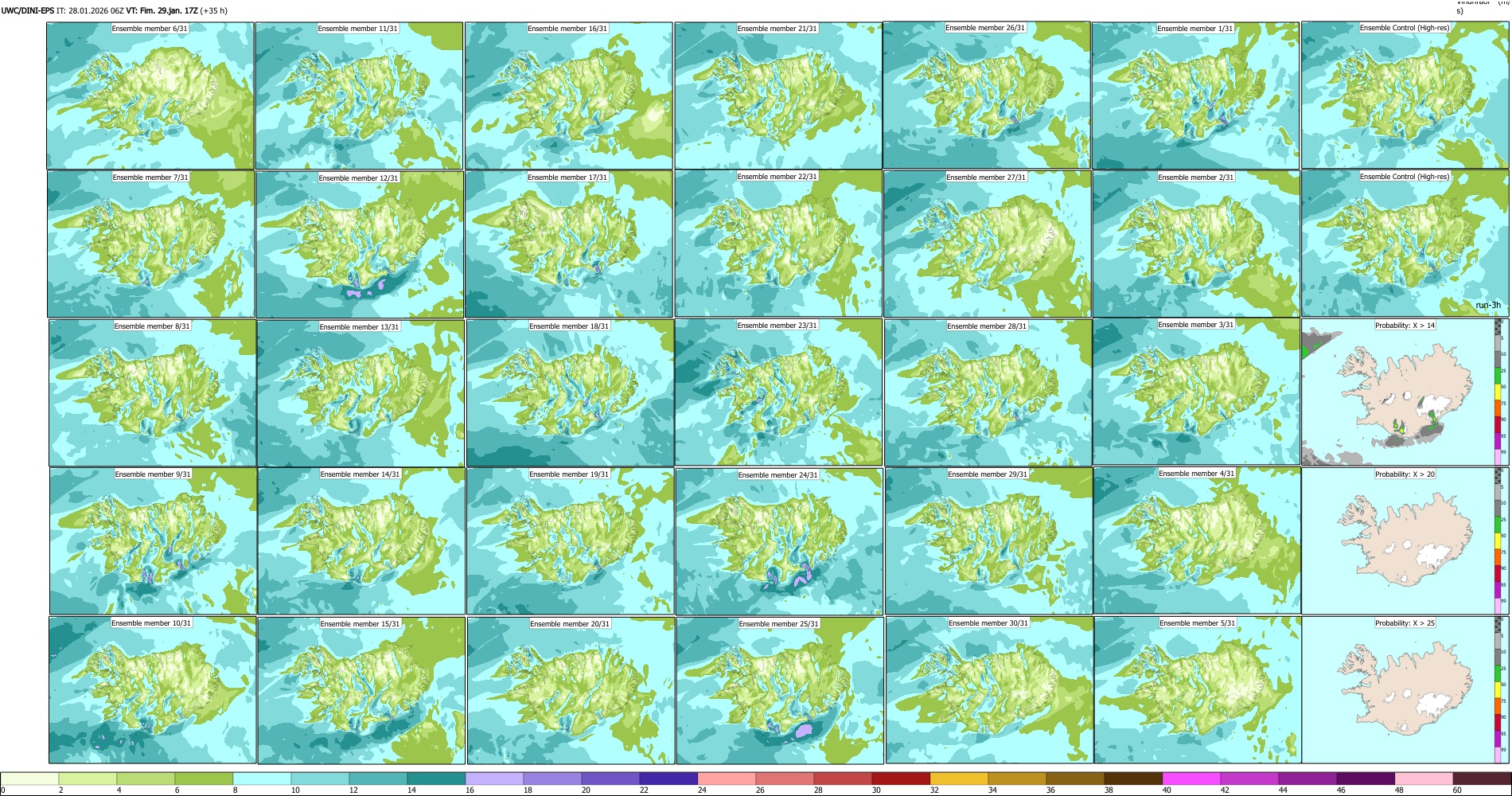Click the maroon legend swatch after 60
Image resolution: width=1512 pixels, height=796 pixels.
tap(1482, 778)
